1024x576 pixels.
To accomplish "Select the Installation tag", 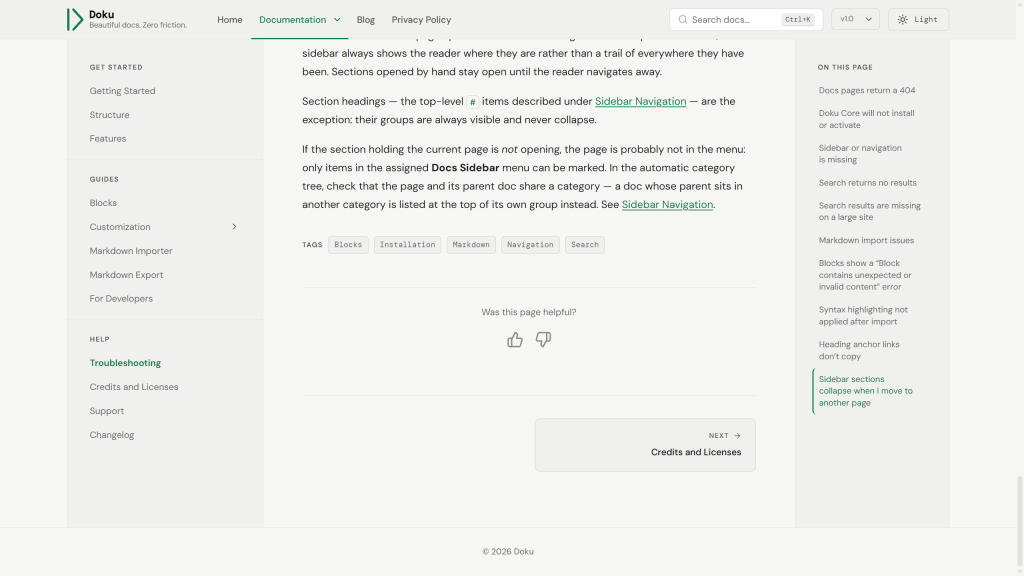I will pyautogui.click(x=408, y=245).
